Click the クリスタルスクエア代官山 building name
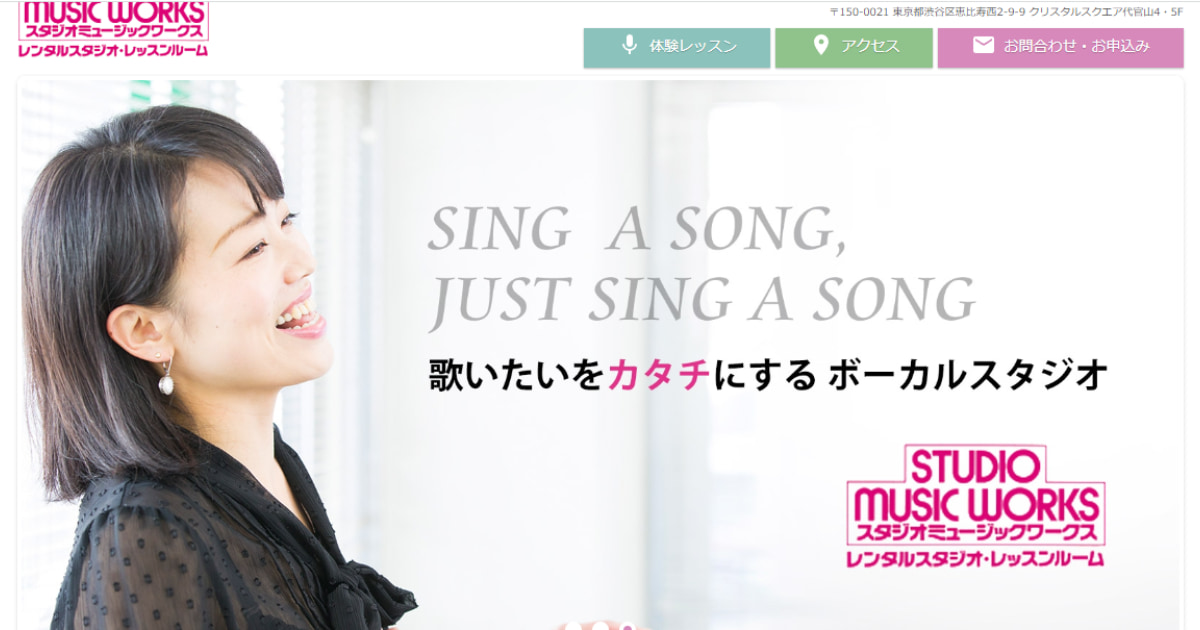The height and width of the screenshot is (630, 1200). [x=1095, y=12]
